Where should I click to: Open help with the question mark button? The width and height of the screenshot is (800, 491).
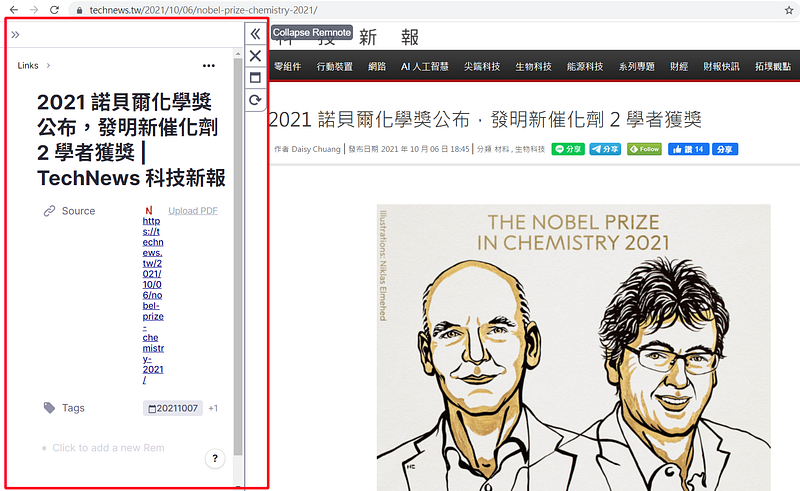click(215, 458)
